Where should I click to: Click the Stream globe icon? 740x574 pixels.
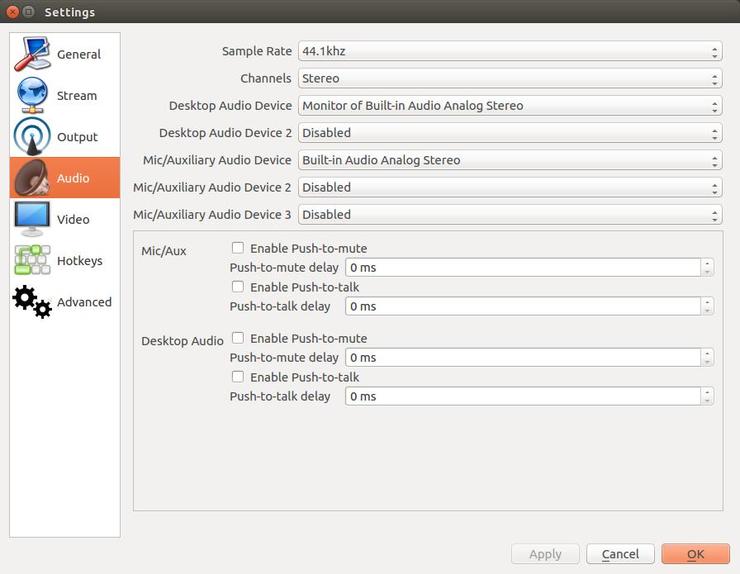click(x=32, y=95)
